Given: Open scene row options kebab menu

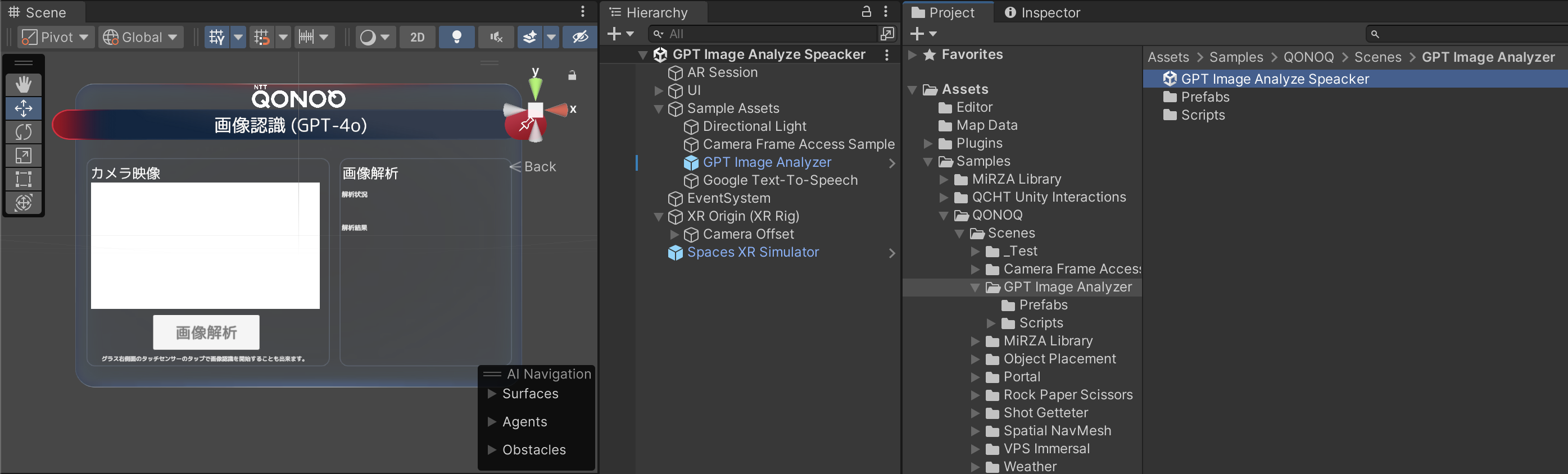Looking at the screenshot, I should [x=887, y=55].
